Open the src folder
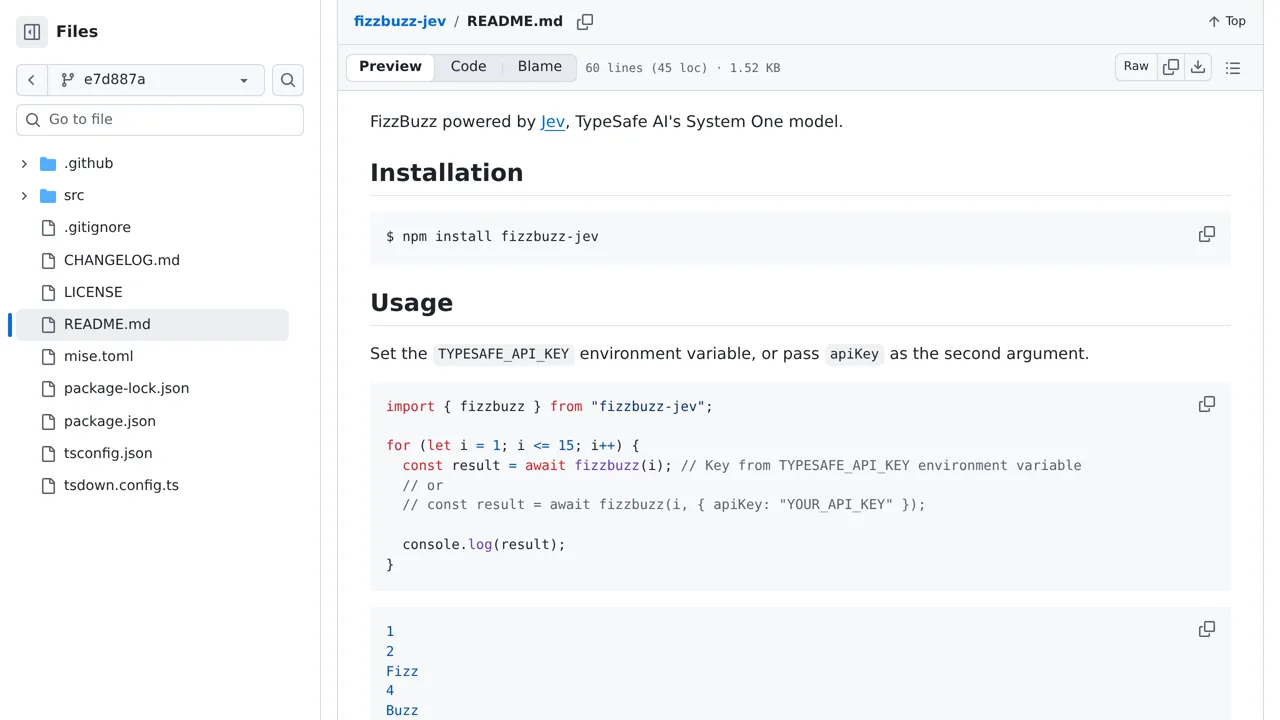This screenshot has height=720, width=1280. click(74, 195)
